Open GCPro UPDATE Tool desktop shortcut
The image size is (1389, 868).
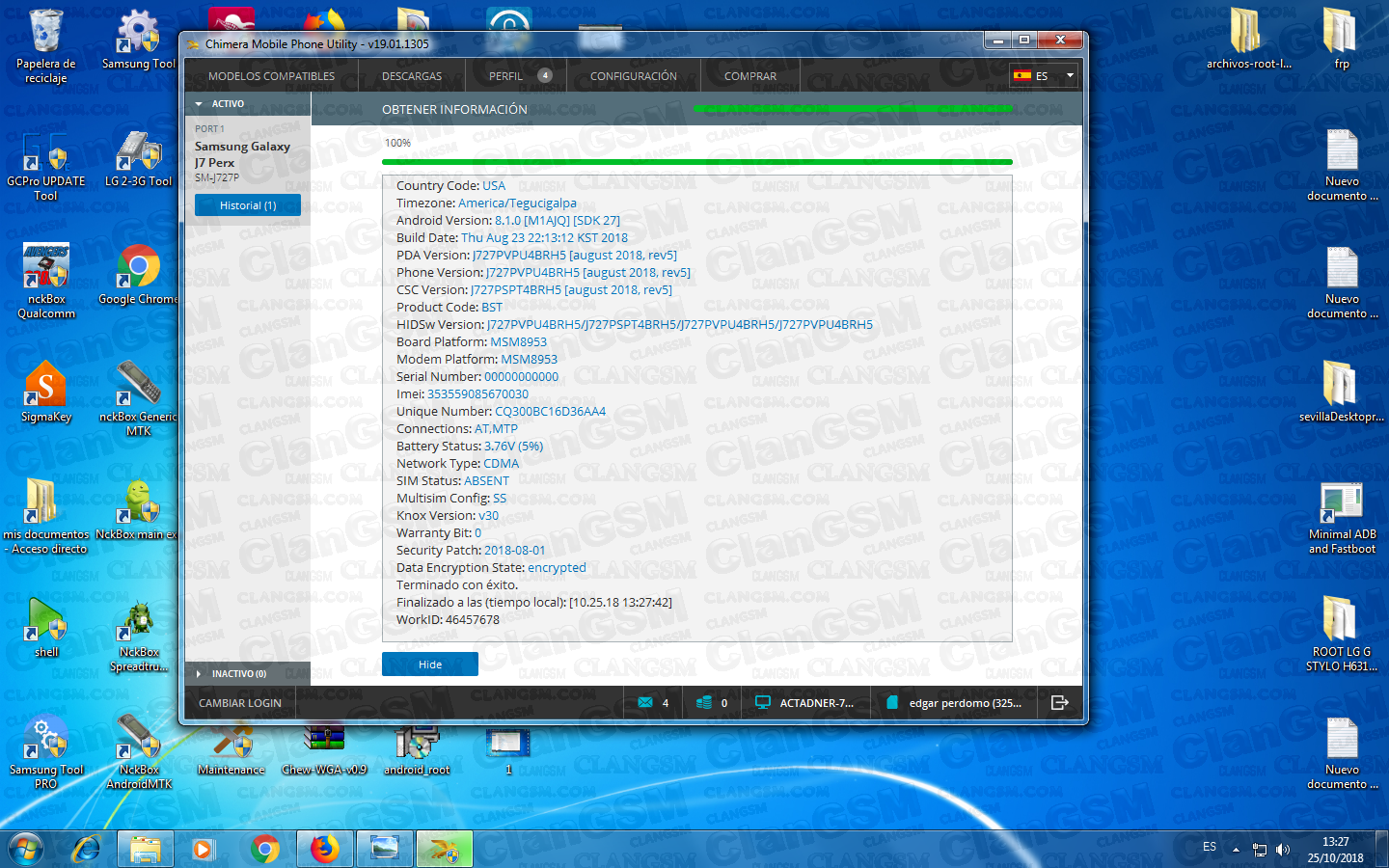(x=45, y=166)
